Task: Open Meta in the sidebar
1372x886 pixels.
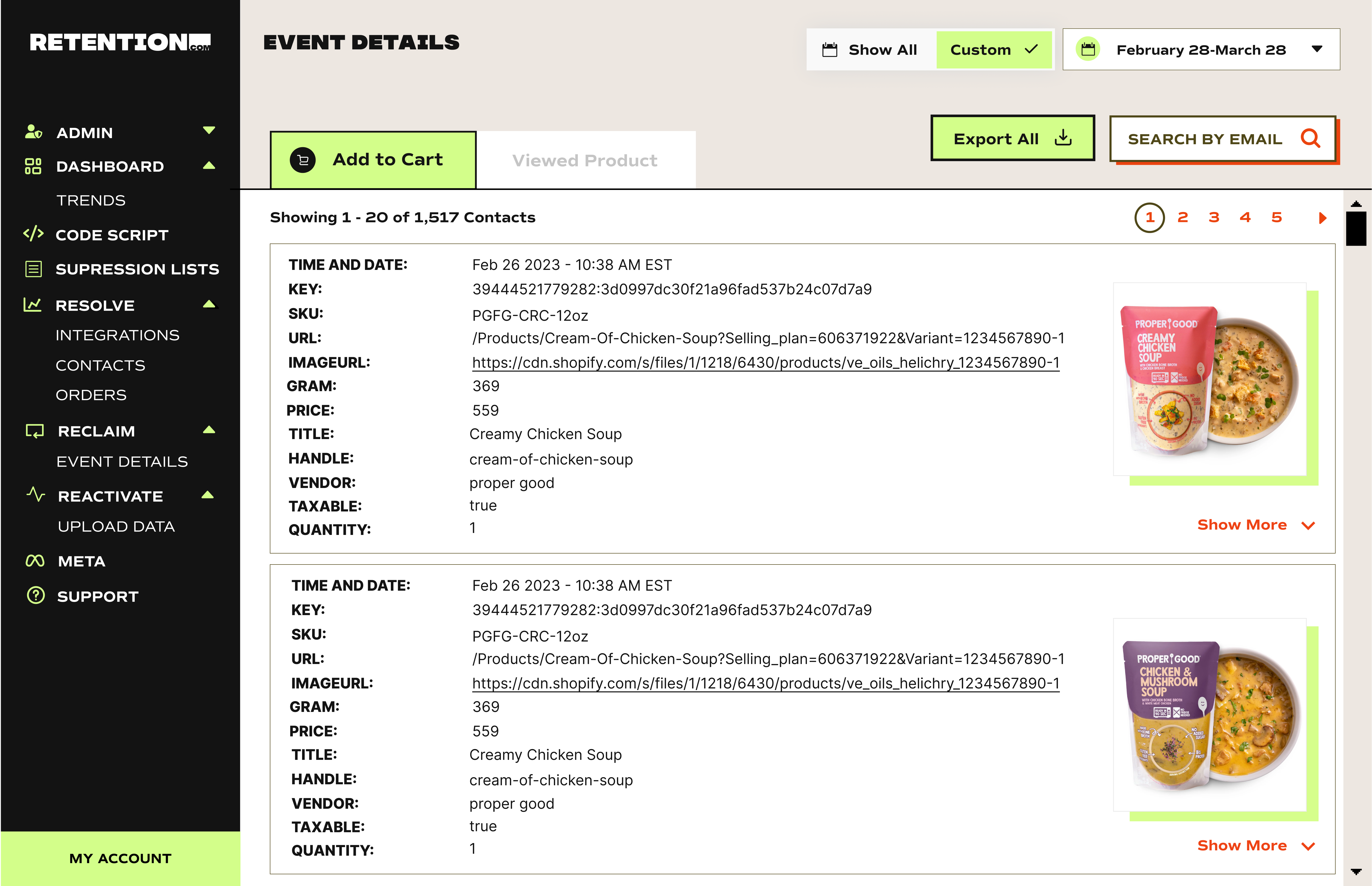Action: 82,562
